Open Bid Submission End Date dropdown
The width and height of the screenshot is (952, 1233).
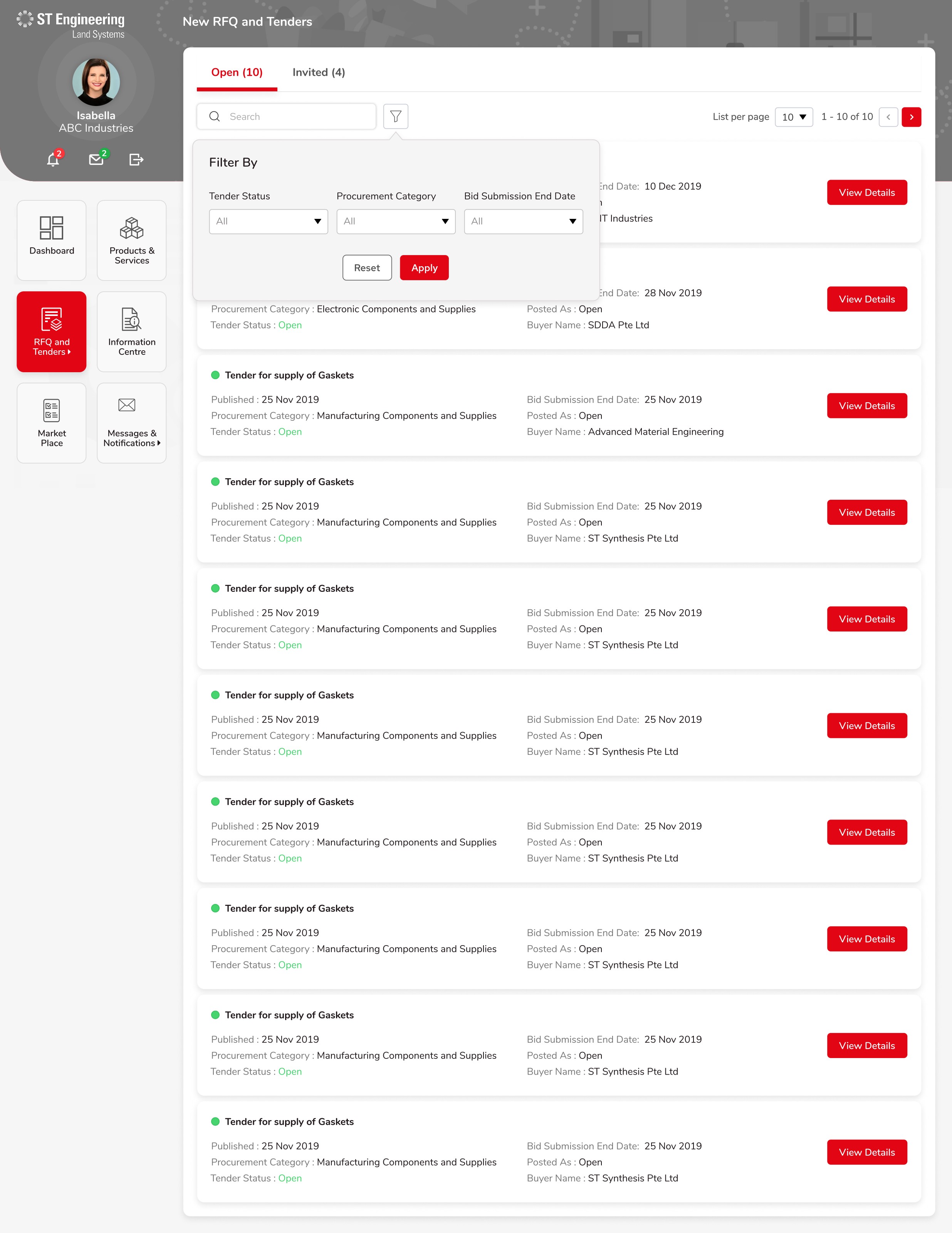click(524, 221)
